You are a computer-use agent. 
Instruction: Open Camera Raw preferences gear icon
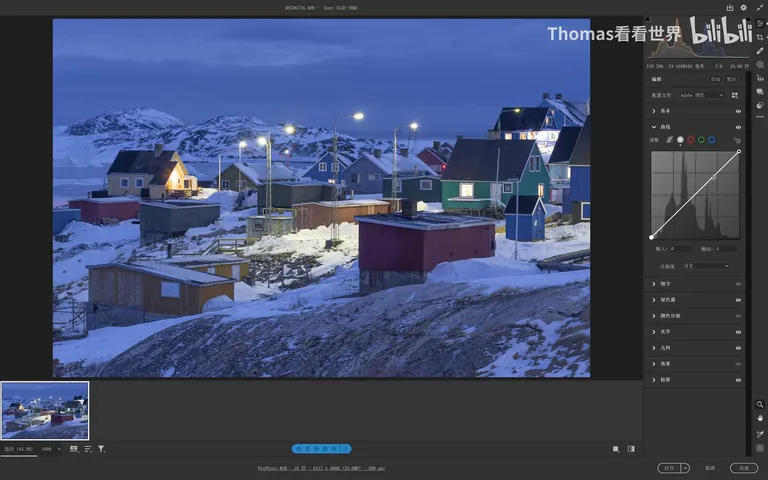click(744, 7)
